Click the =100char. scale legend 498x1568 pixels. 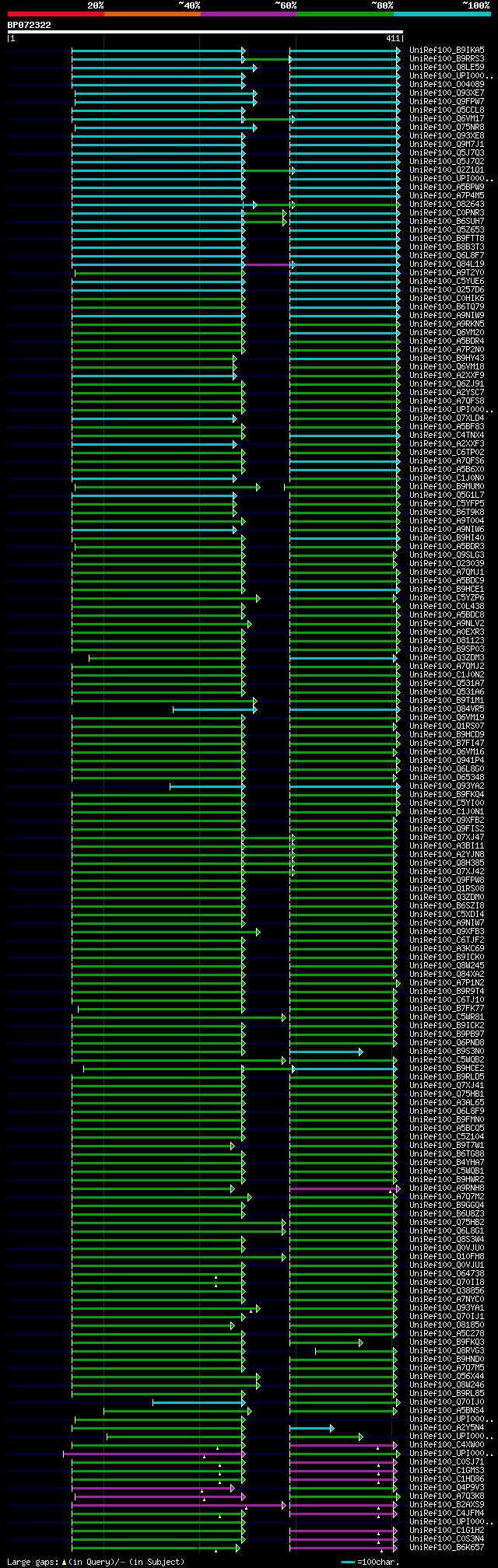pos(370,1562)
